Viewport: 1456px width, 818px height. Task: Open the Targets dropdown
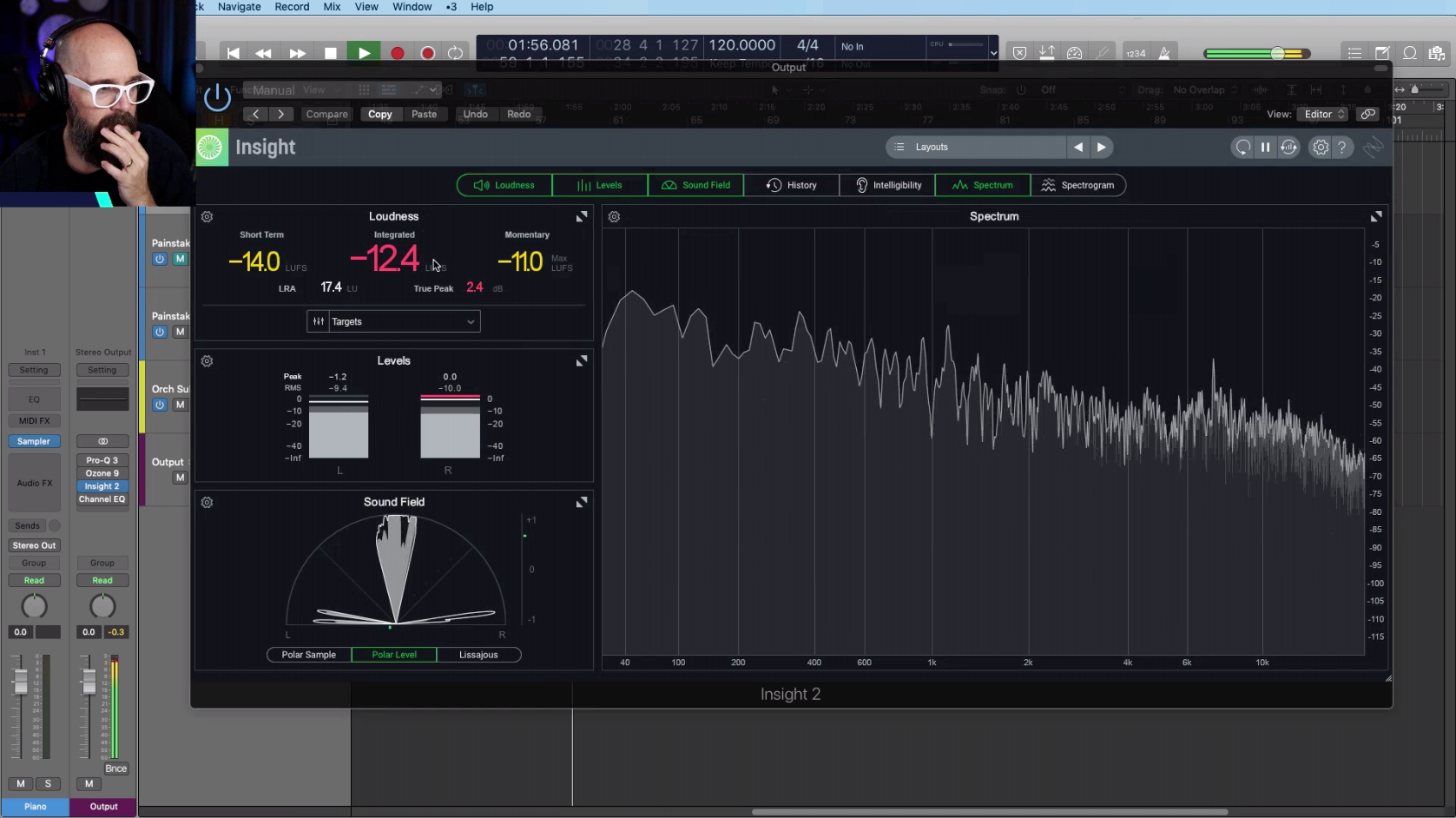pos(393,321)
